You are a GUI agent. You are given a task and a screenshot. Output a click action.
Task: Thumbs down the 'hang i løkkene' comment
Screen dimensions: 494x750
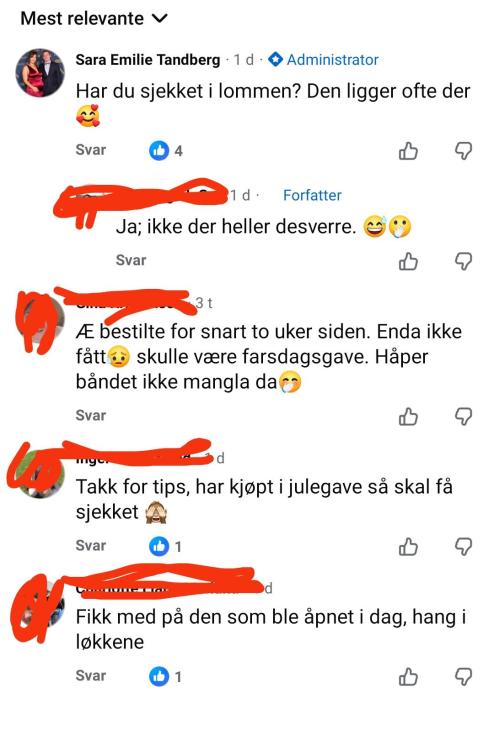tap(463, 676)
